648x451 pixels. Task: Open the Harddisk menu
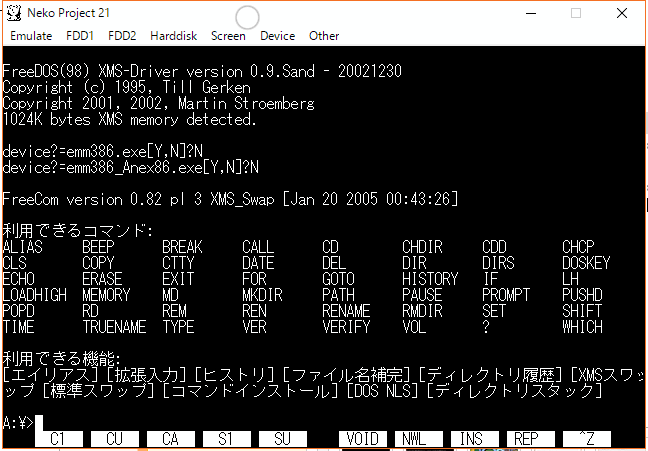click(174, 36)
